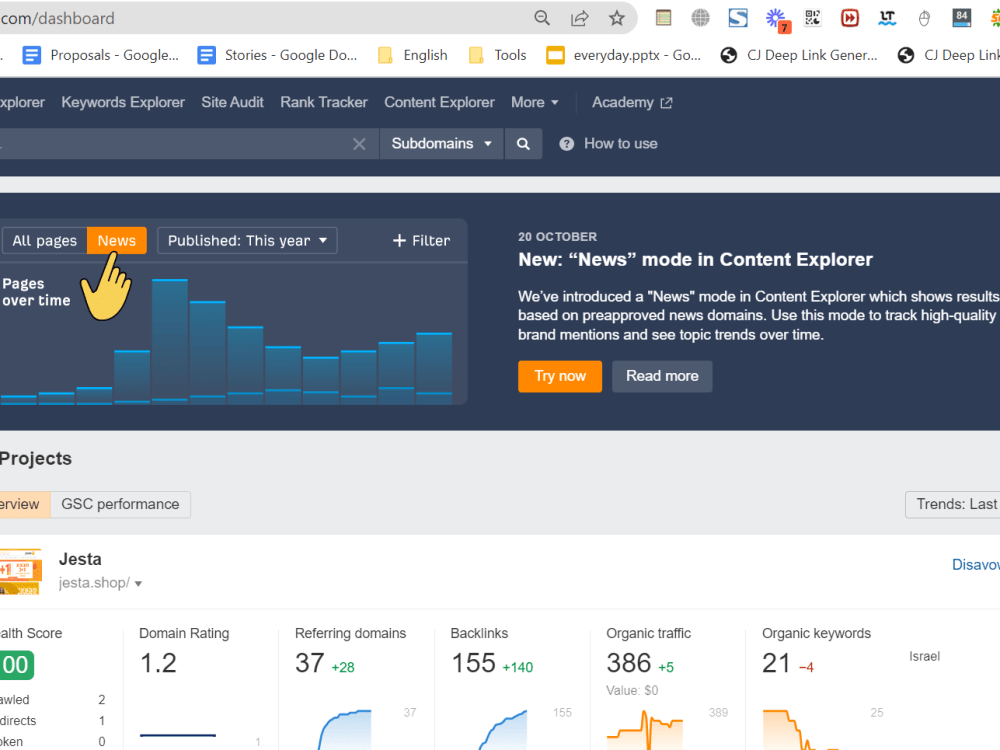
Task: Click the +140 backlinks change value
Action: pos(517,667)
